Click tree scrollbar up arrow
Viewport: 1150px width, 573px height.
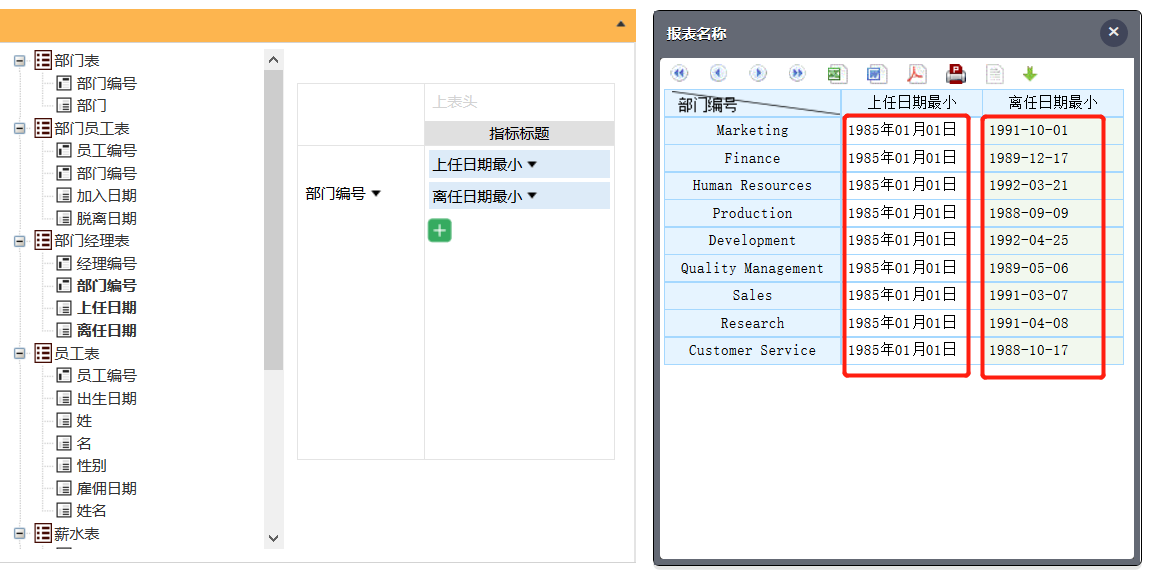point(274,59)
